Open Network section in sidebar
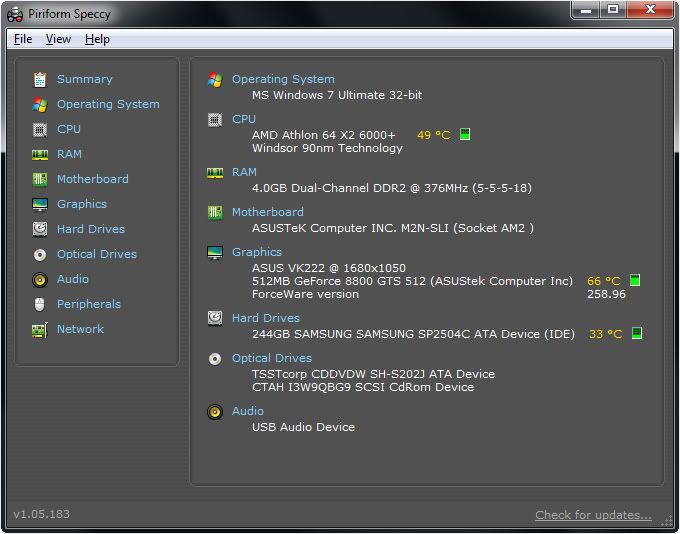This screenshot has width=680, height=534. pos(81,329)
